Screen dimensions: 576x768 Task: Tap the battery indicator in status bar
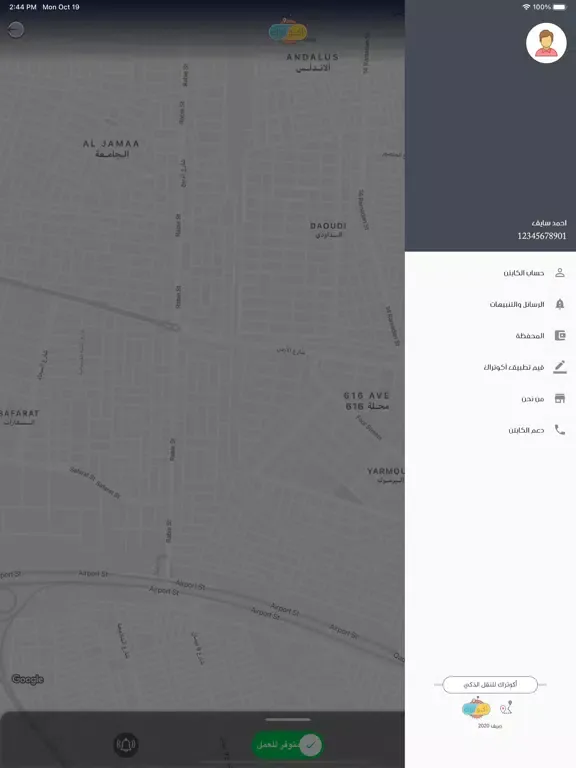(x=559, y=7)
